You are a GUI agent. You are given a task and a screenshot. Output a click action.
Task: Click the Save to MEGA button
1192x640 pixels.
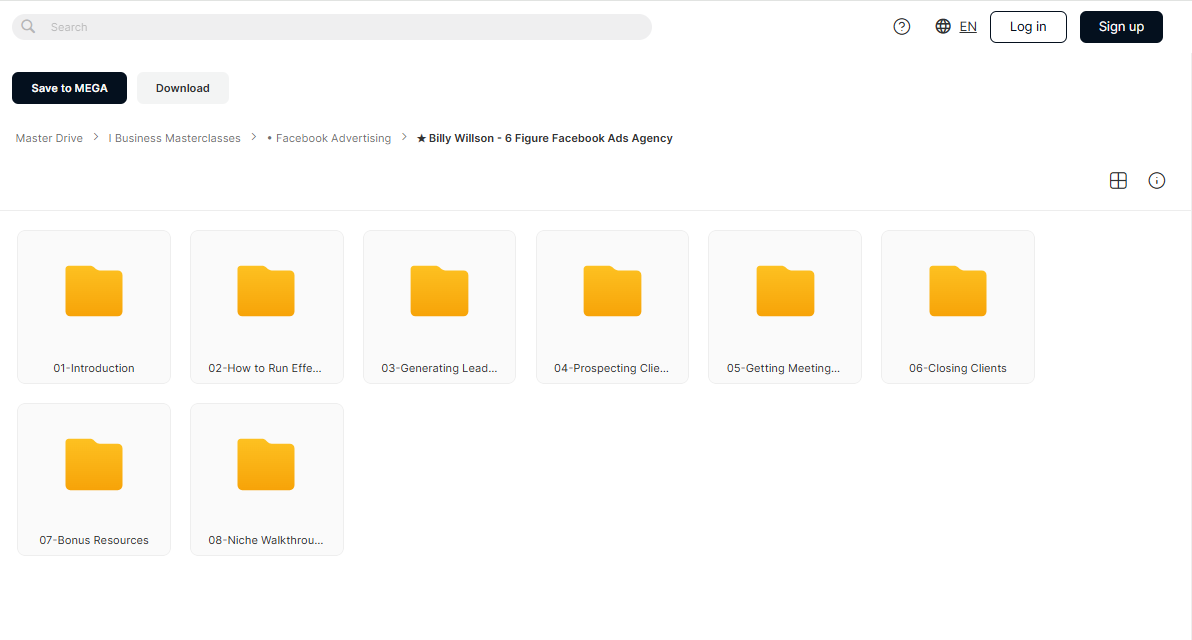tap(69, 88)
